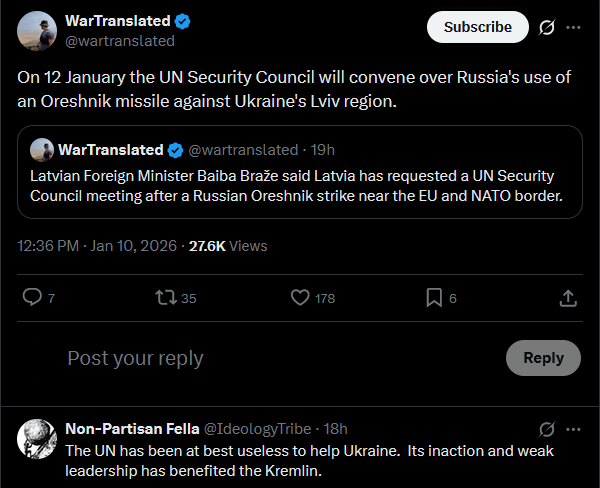Screen dimensions: 600x488
Task: Open WarTranslated profile avatar at top
Action: coord(37,31)
